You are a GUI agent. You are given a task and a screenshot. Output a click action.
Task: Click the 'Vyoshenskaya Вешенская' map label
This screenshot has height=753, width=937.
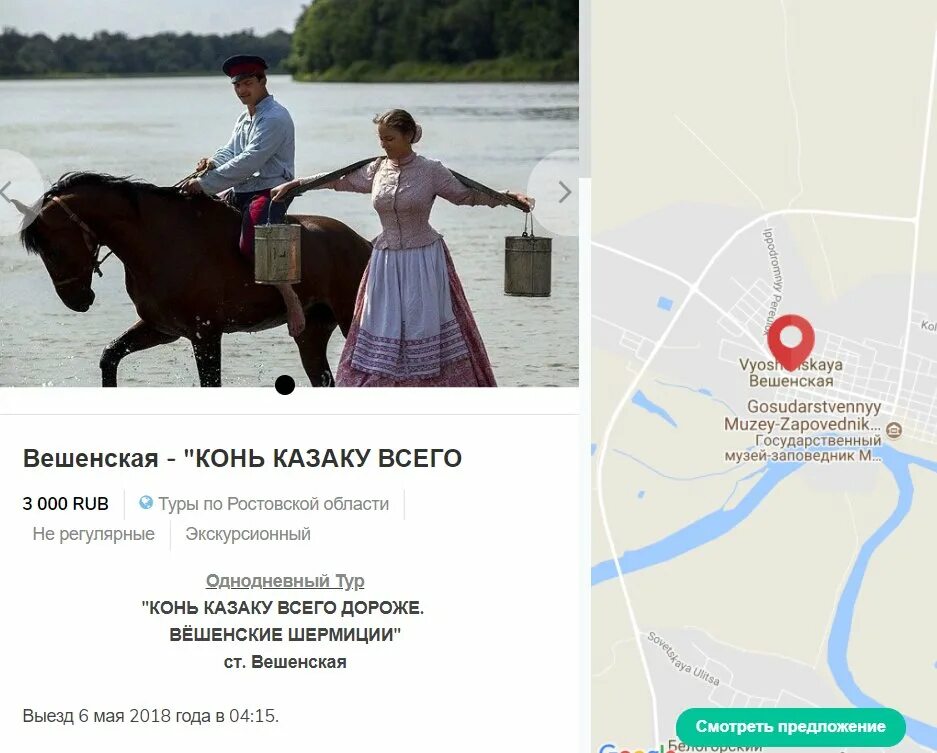tap(791, 372)
